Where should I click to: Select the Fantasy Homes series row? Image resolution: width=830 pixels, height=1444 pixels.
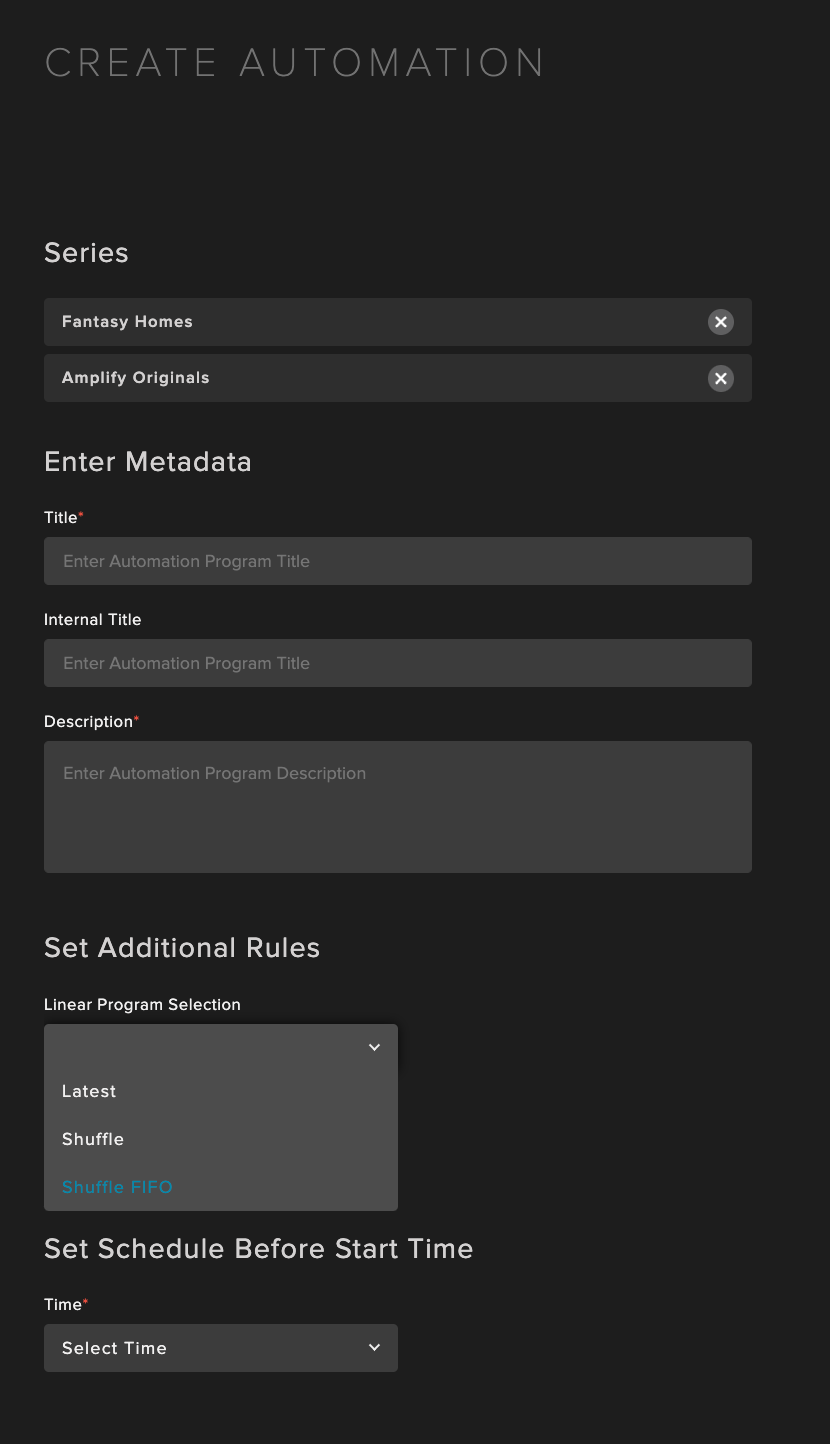[398, 322]
